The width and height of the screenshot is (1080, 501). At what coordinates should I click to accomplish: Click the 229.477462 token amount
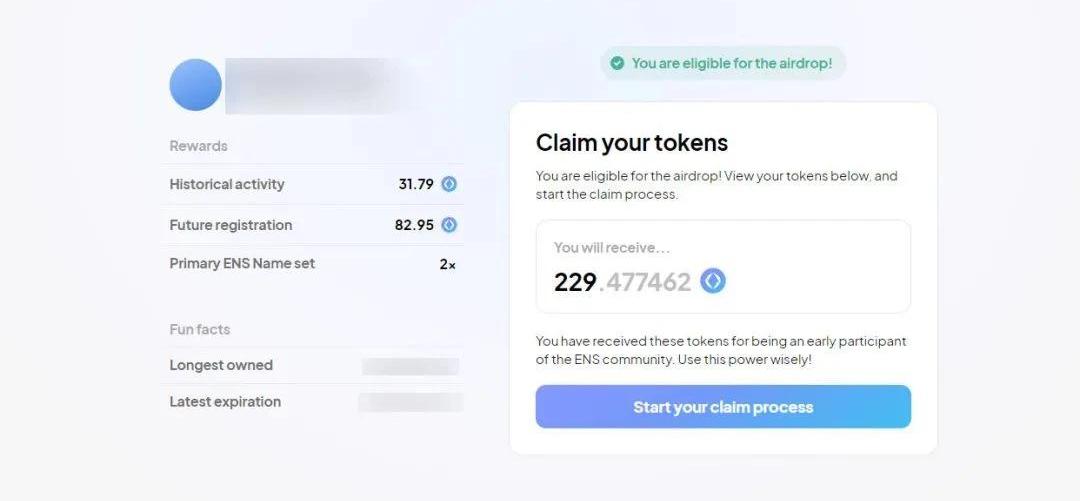click(x=622, y=282)
